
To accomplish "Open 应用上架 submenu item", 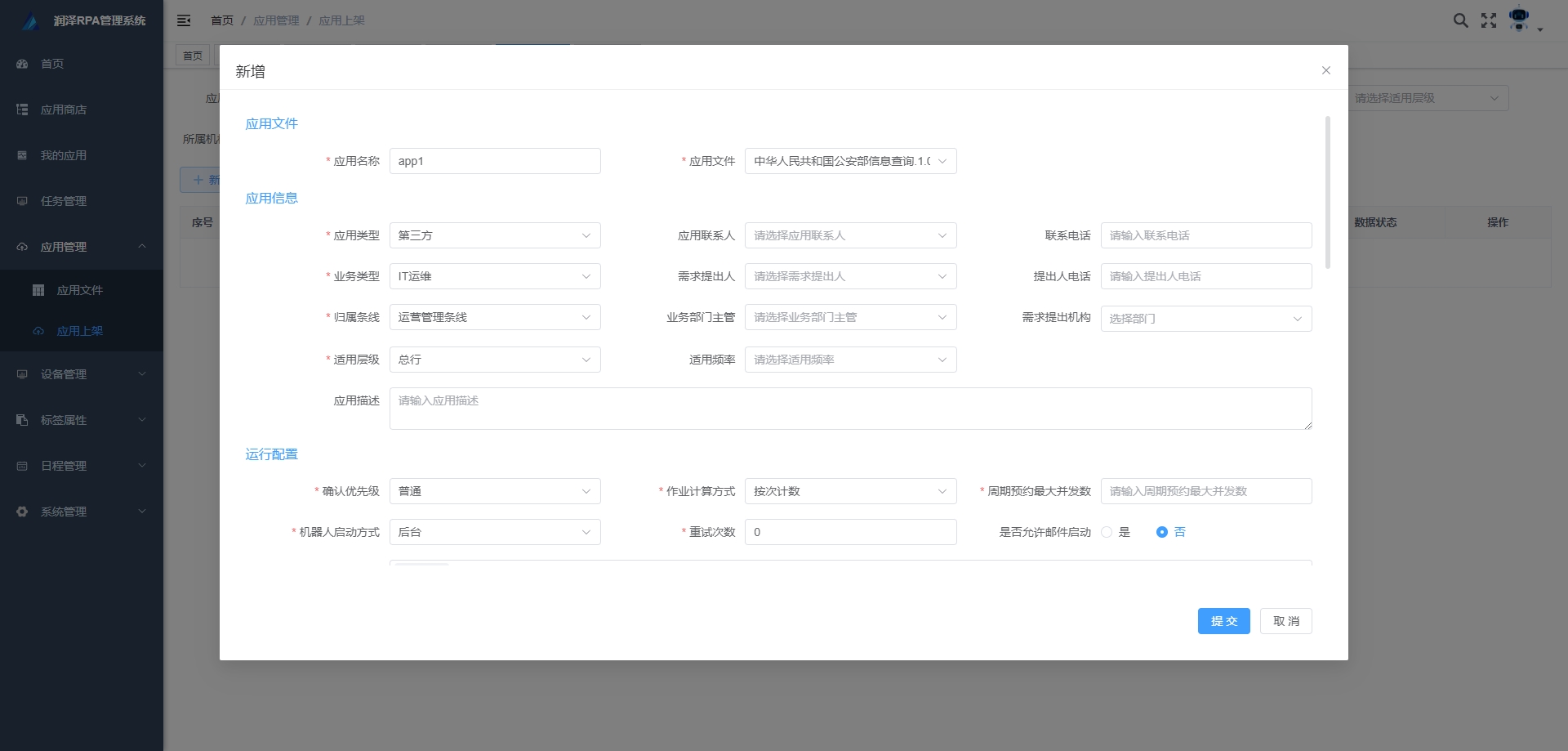I will coord(82,331).
